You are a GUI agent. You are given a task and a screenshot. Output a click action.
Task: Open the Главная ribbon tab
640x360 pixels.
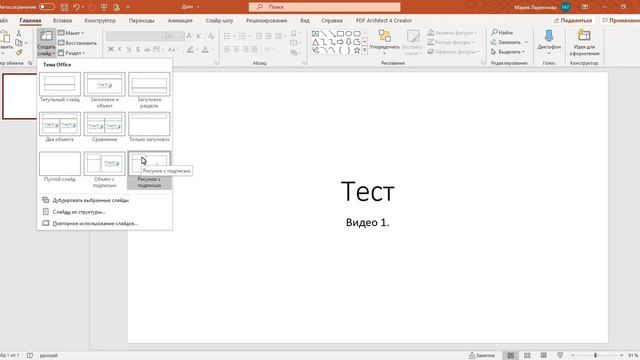(x=30, y=20)
